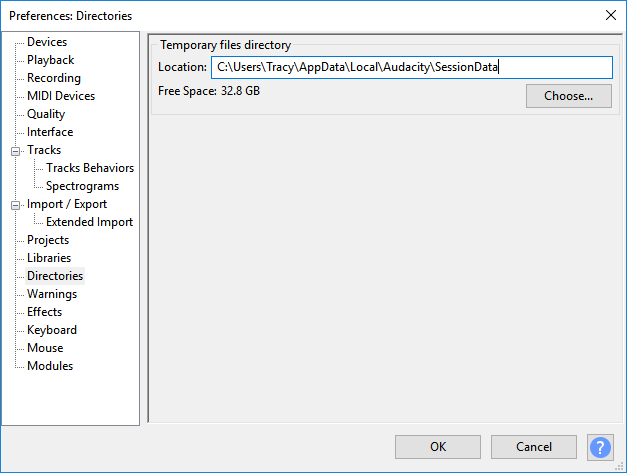This screenshot has height=473, width=627.
Task: Click the temporary files Location text field
Action: click(x=410, y=67)
